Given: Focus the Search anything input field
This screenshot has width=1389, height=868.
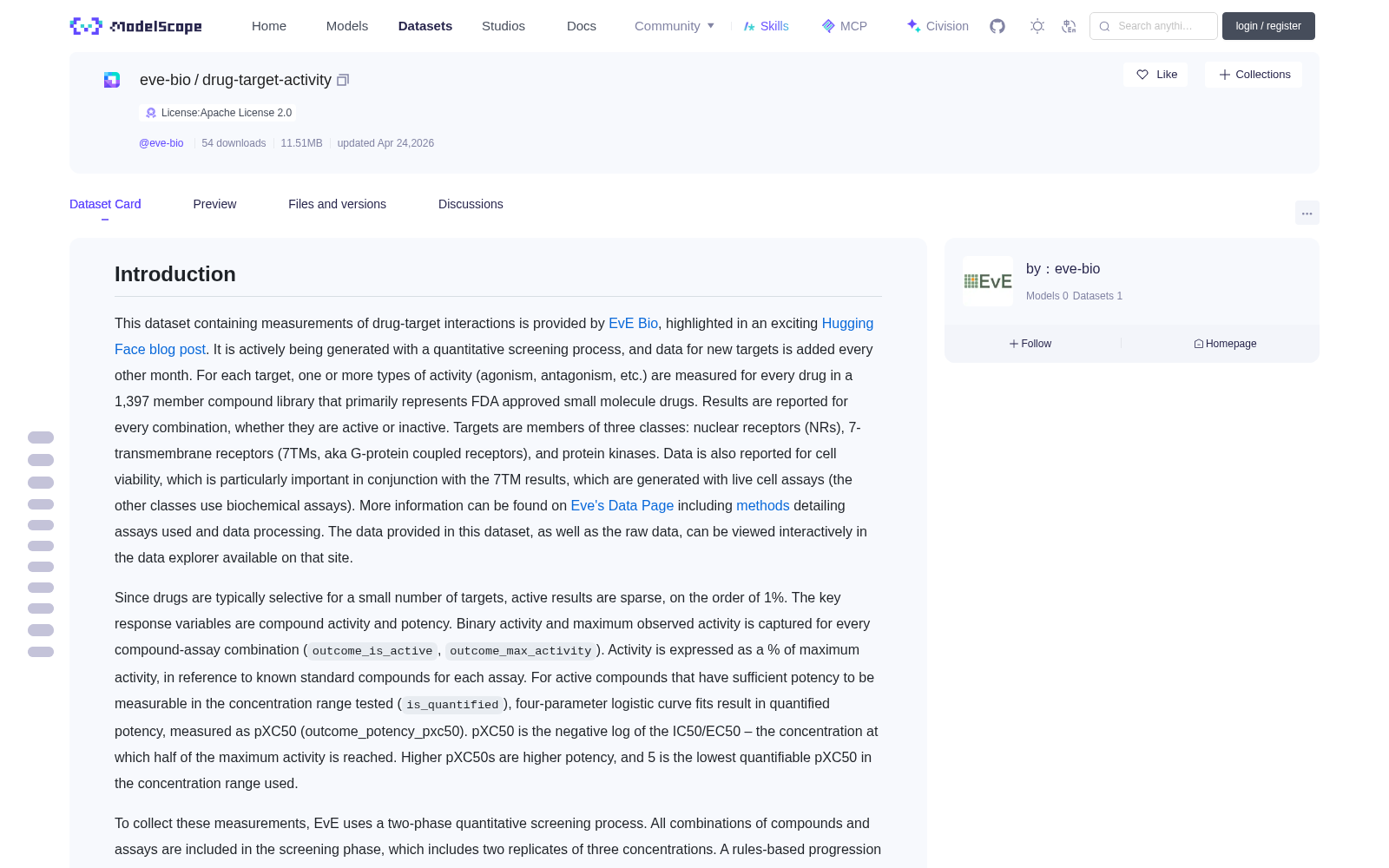Looking at the screenshot, I should (1154, 26).
